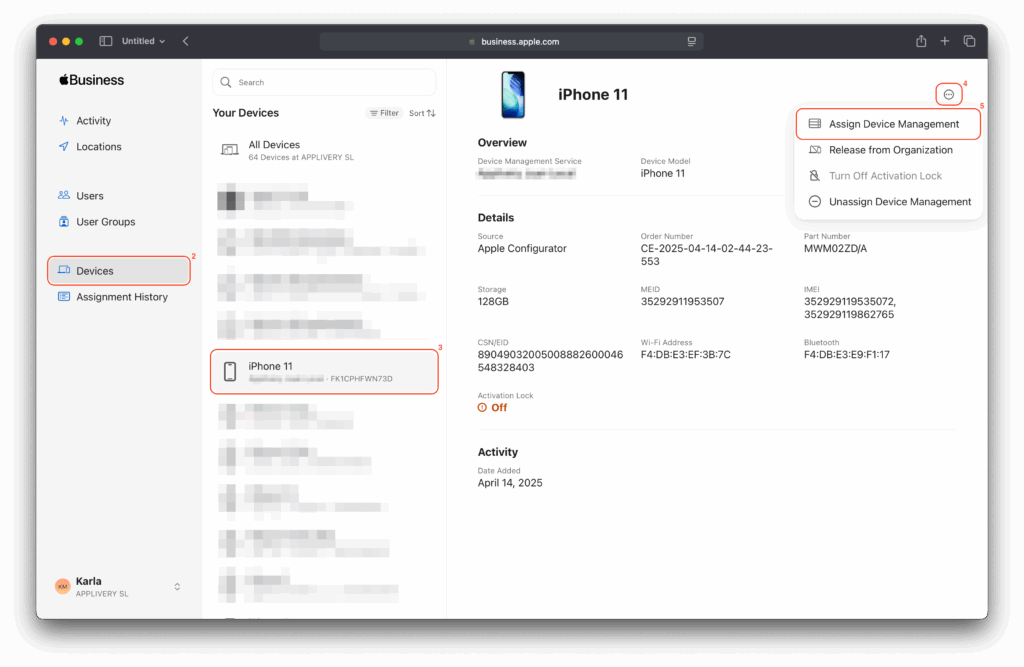1024x667 pixels.
Task: Click the Safari back arrow
Action: [x=186, y=41]
